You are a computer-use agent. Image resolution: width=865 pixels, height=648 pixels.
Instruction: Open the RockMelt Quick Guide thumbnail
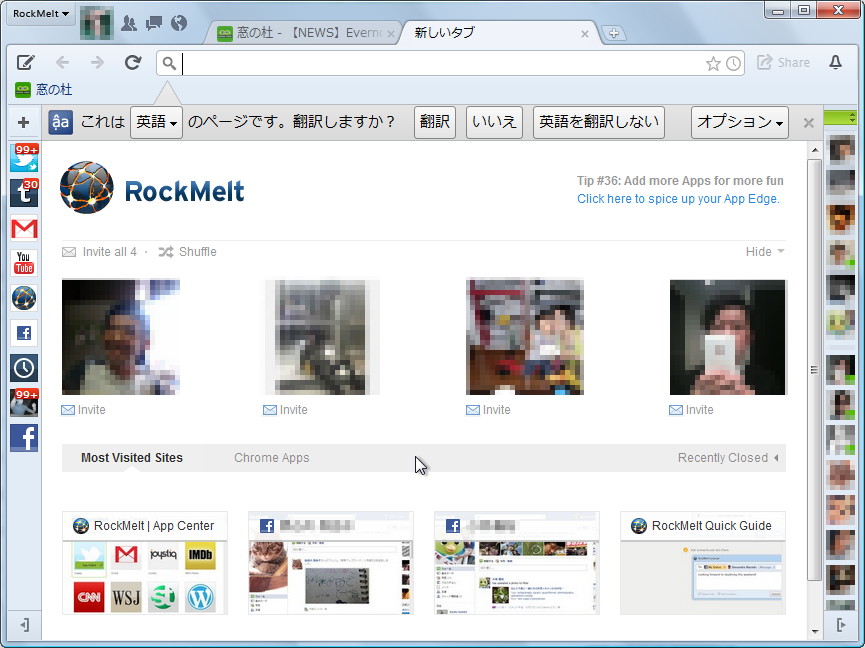coord(703,563)
